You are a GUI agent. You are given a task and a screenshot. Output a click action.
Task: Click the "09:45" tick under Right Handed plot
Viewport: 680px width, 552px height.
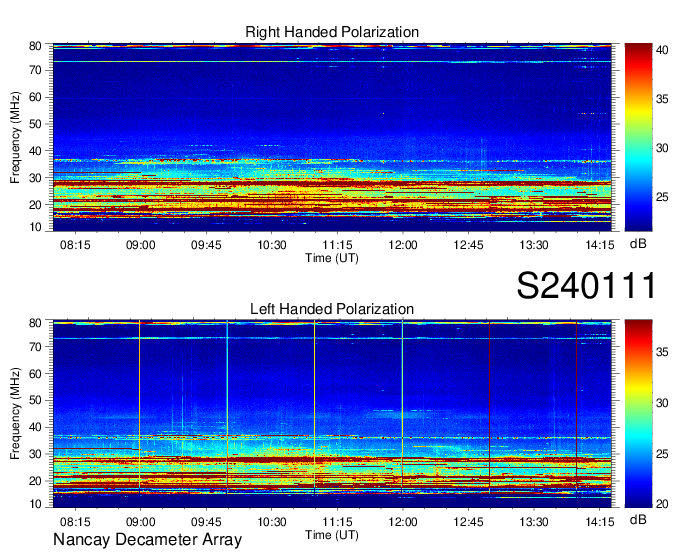pyautogui.click(x=206, y=245)
